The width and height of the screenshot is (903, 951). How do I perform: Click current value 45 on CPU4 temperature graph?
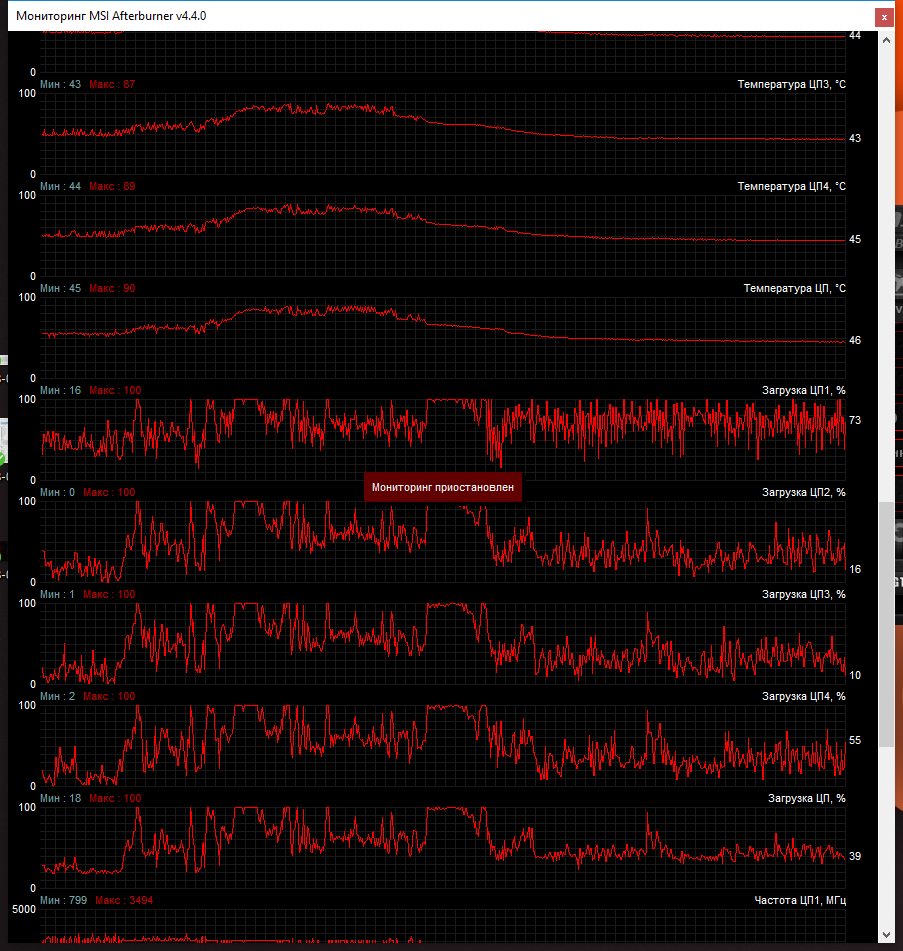854,240
